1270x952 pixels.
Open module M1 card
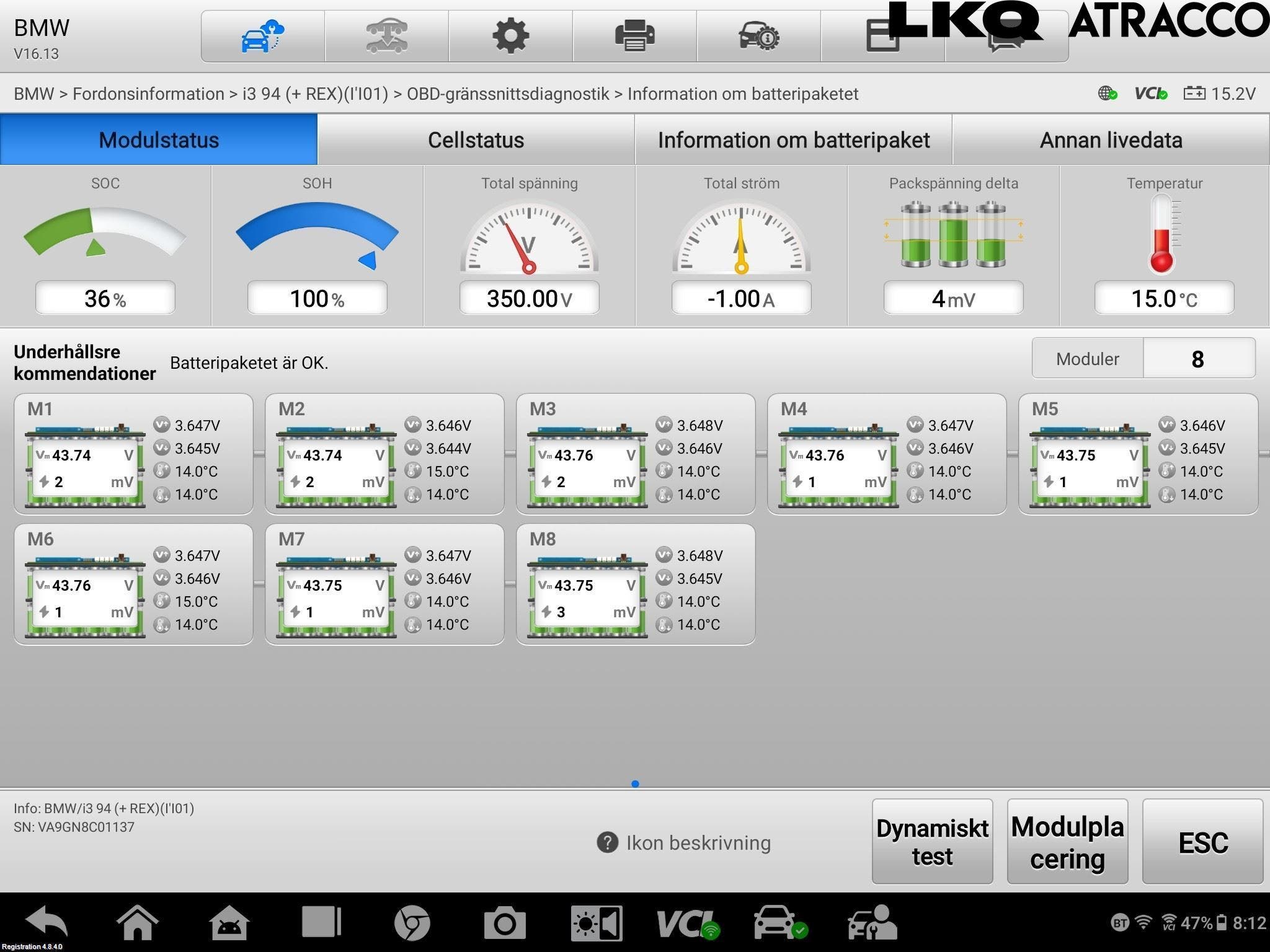[133, 454]
